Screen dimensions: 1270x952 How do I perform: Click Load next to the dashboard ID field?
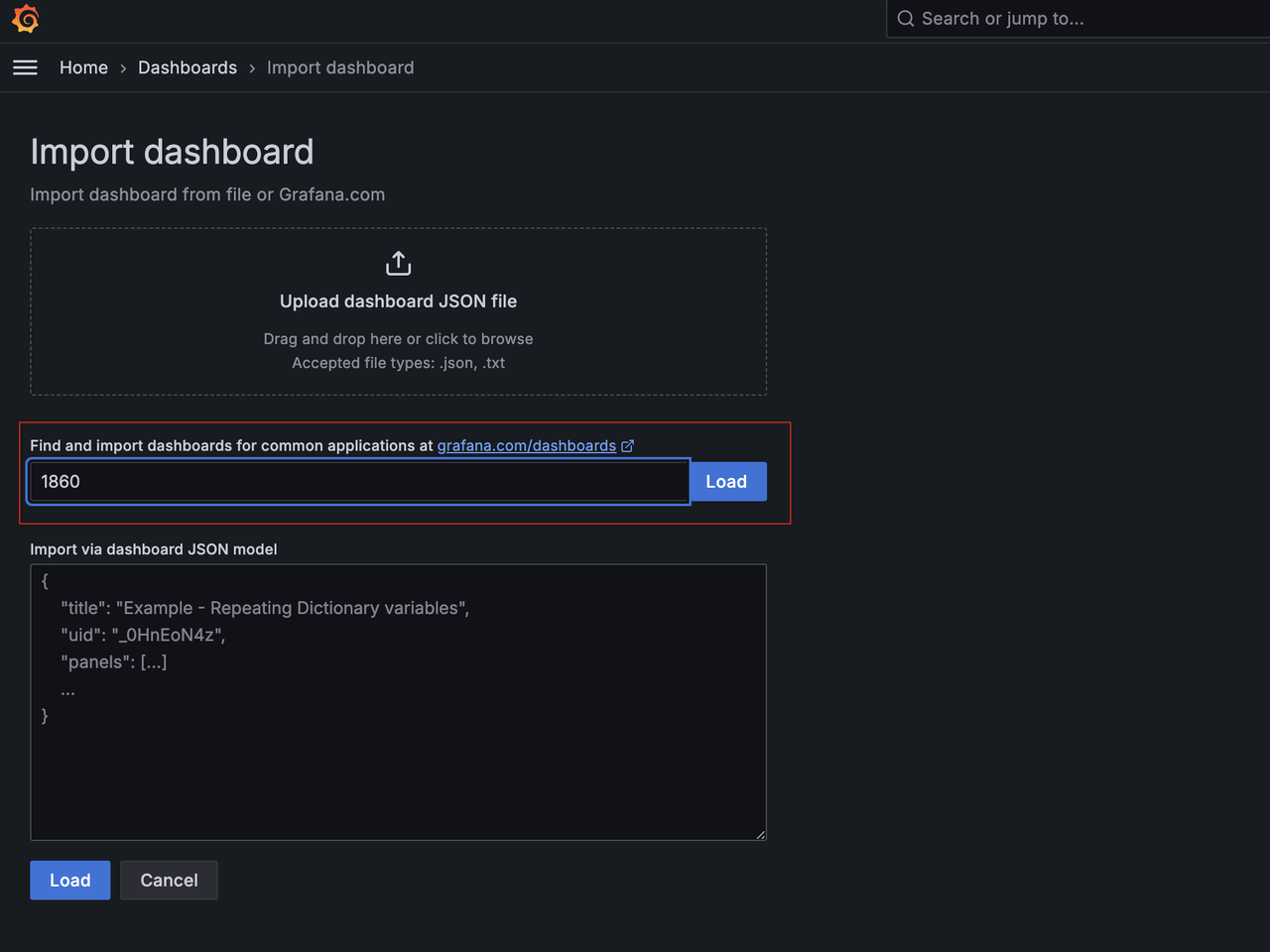tap(727, 481)
